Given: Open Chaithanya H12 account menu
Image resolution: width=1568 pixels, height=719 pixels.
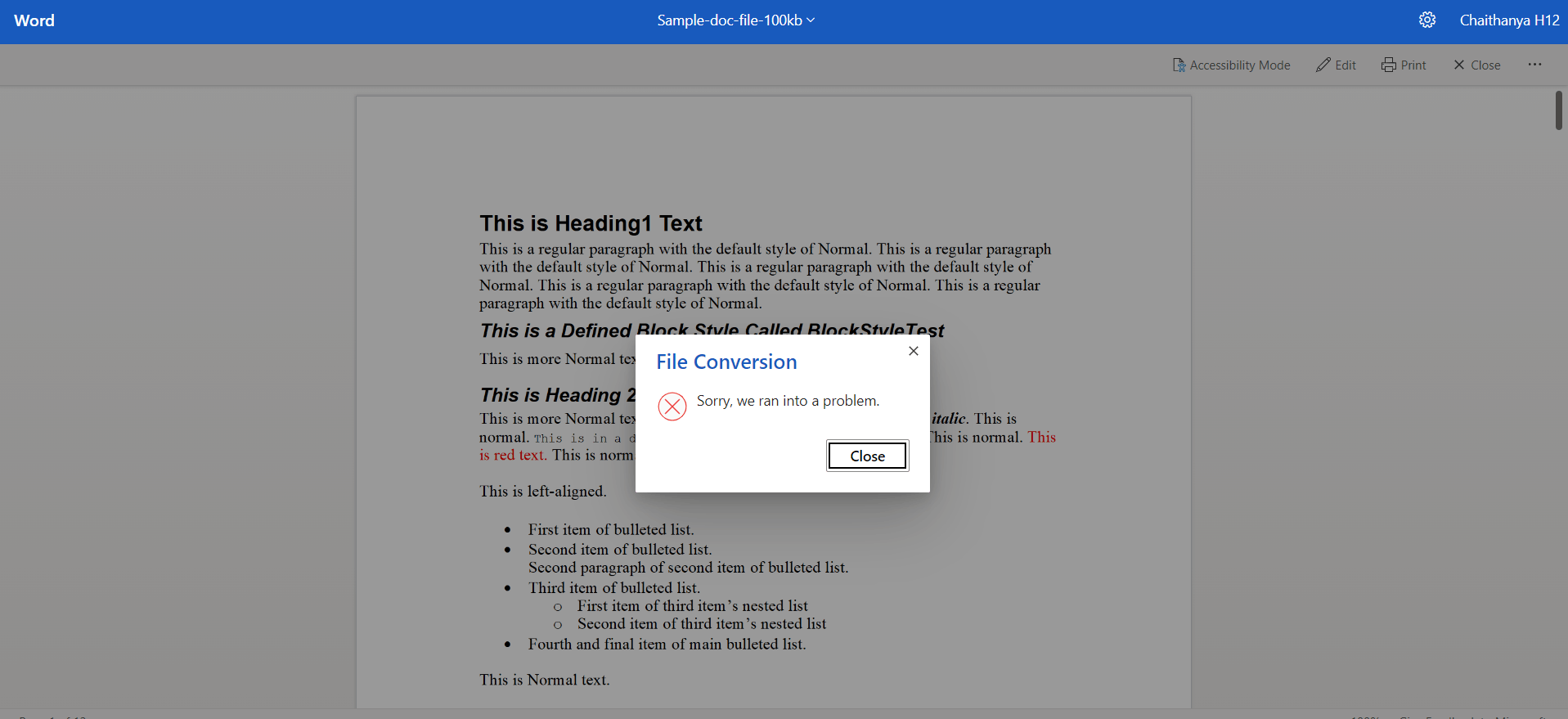Looking at the screenshot, I should (x=1509, y=20).
